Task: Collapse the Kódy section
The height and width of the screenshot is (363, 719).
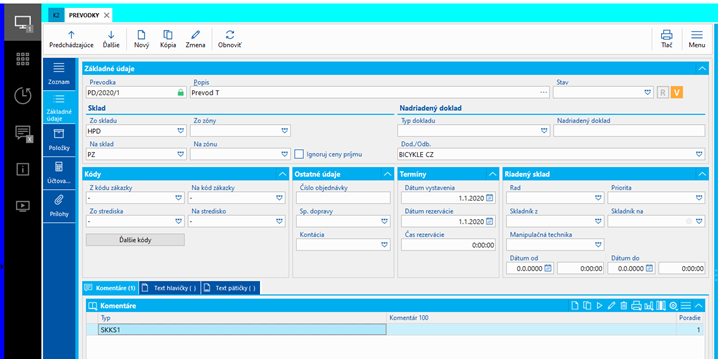Action: tap(282, 174)
